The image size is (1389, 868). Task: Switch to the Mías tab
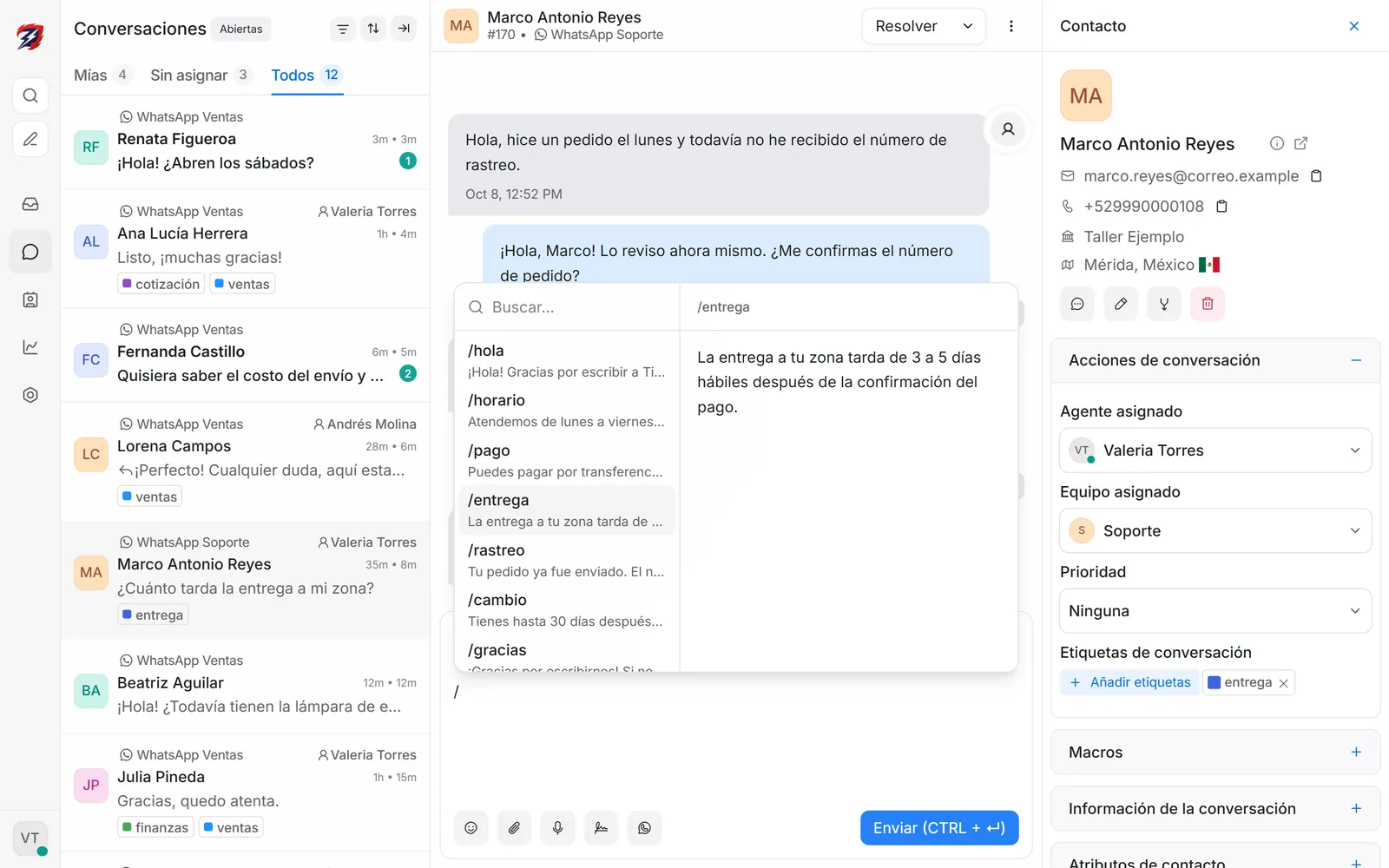click(x=102, y=76)
